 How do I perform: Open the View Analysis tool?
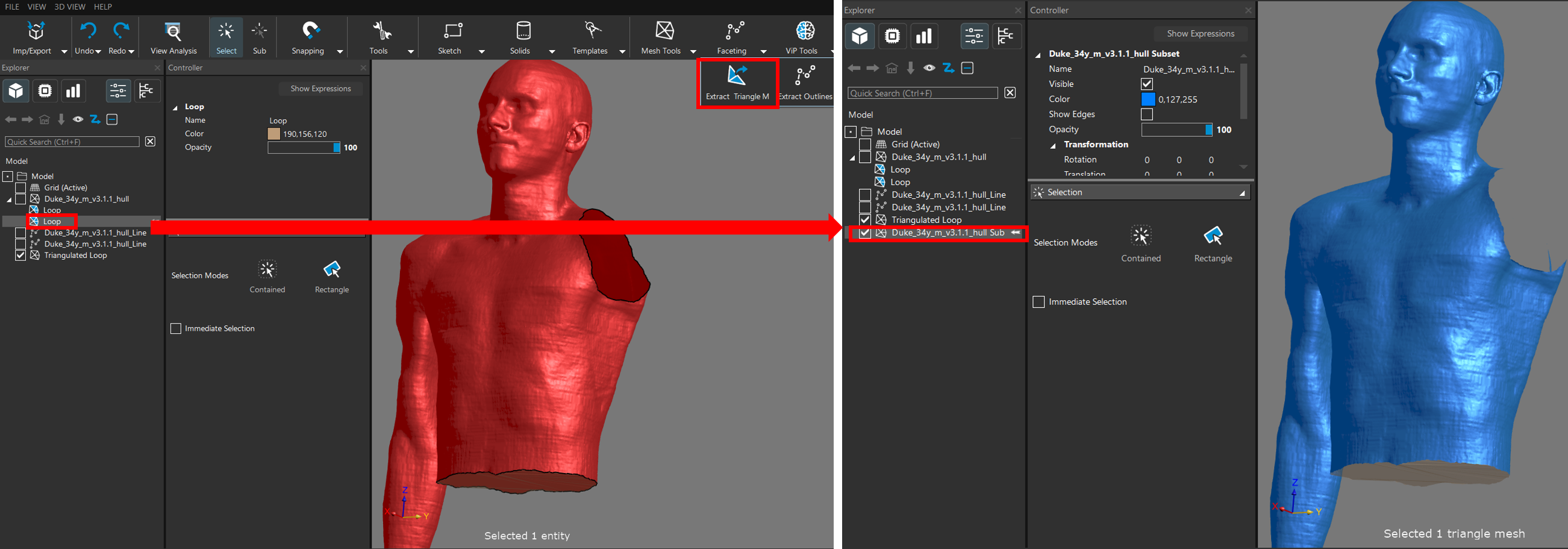(173, 31)
